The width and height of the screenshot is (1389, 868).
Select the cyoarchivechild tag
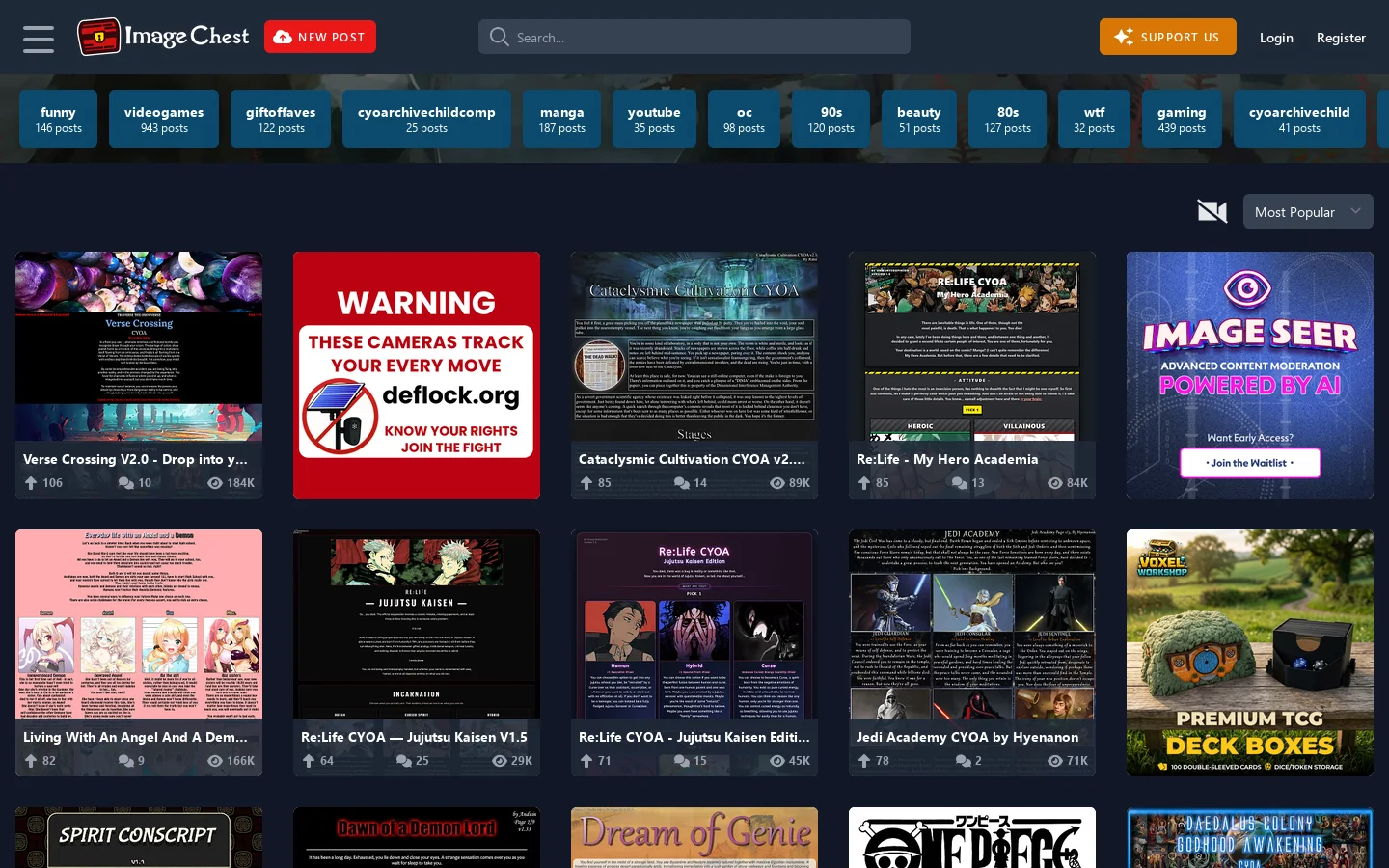click(x=1299, y=119)
